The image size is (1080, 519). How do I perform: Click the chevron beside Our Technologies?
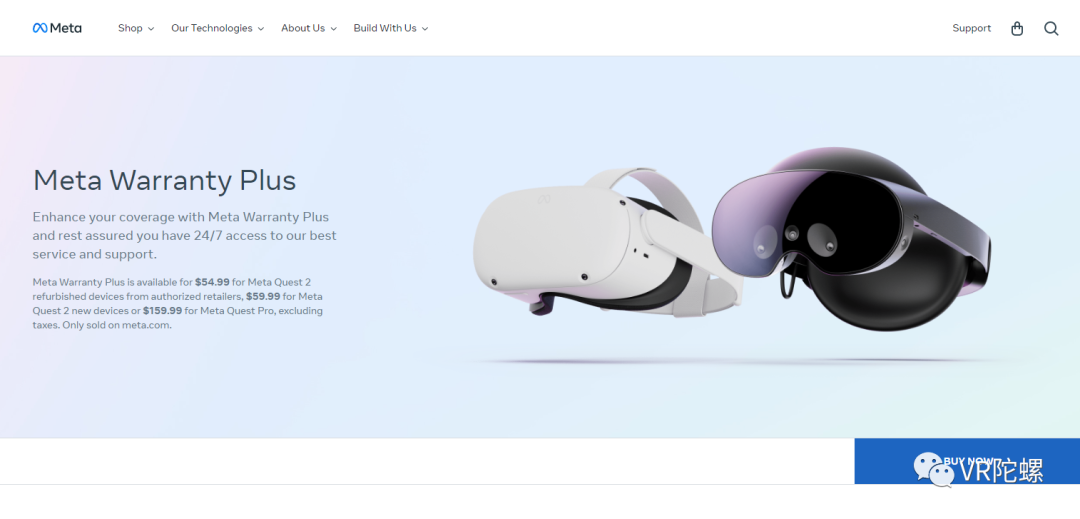261,29
